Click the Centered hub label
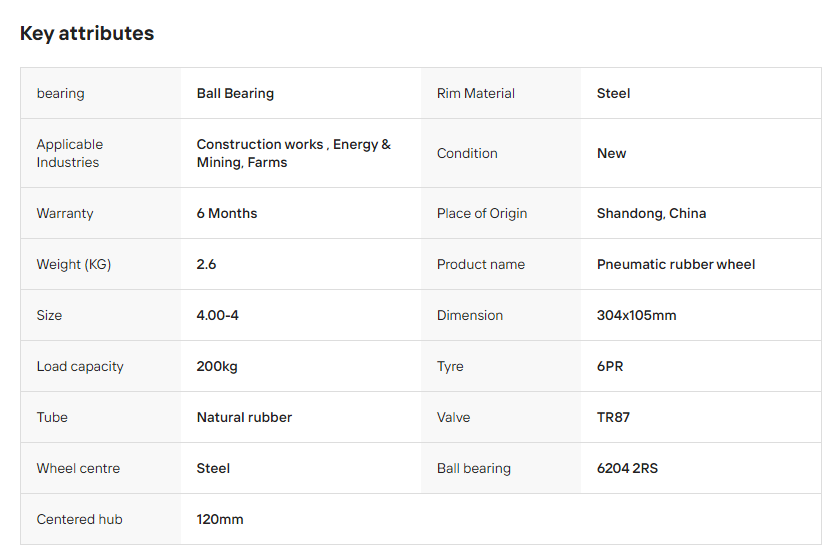Viewport: 838px width, 555px height. click(x=80, y=519)
